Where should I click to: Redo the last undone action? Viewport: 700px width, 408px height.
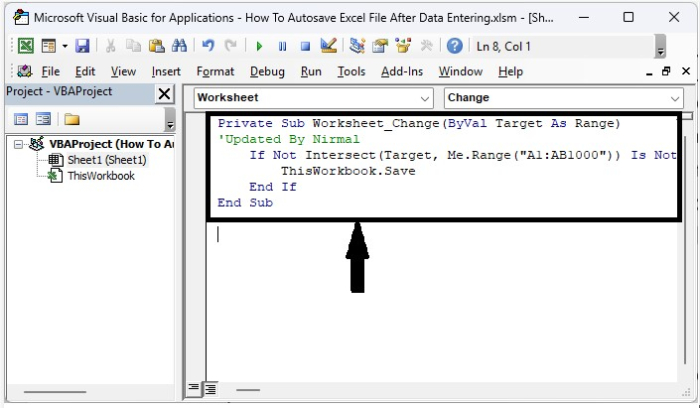(x=231, y=46)
